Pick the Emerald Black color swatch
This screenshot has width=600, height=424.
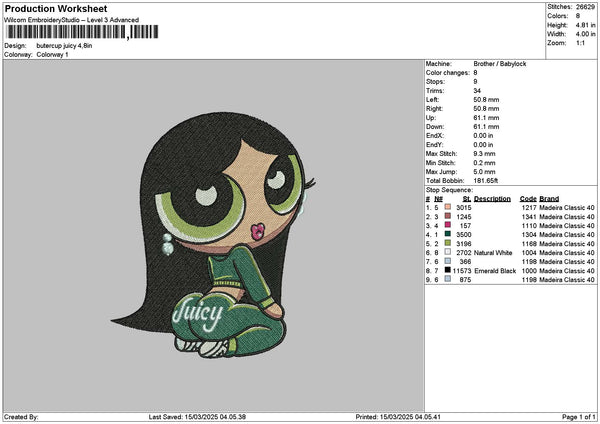pyautogui.click(x=447, y=270)
